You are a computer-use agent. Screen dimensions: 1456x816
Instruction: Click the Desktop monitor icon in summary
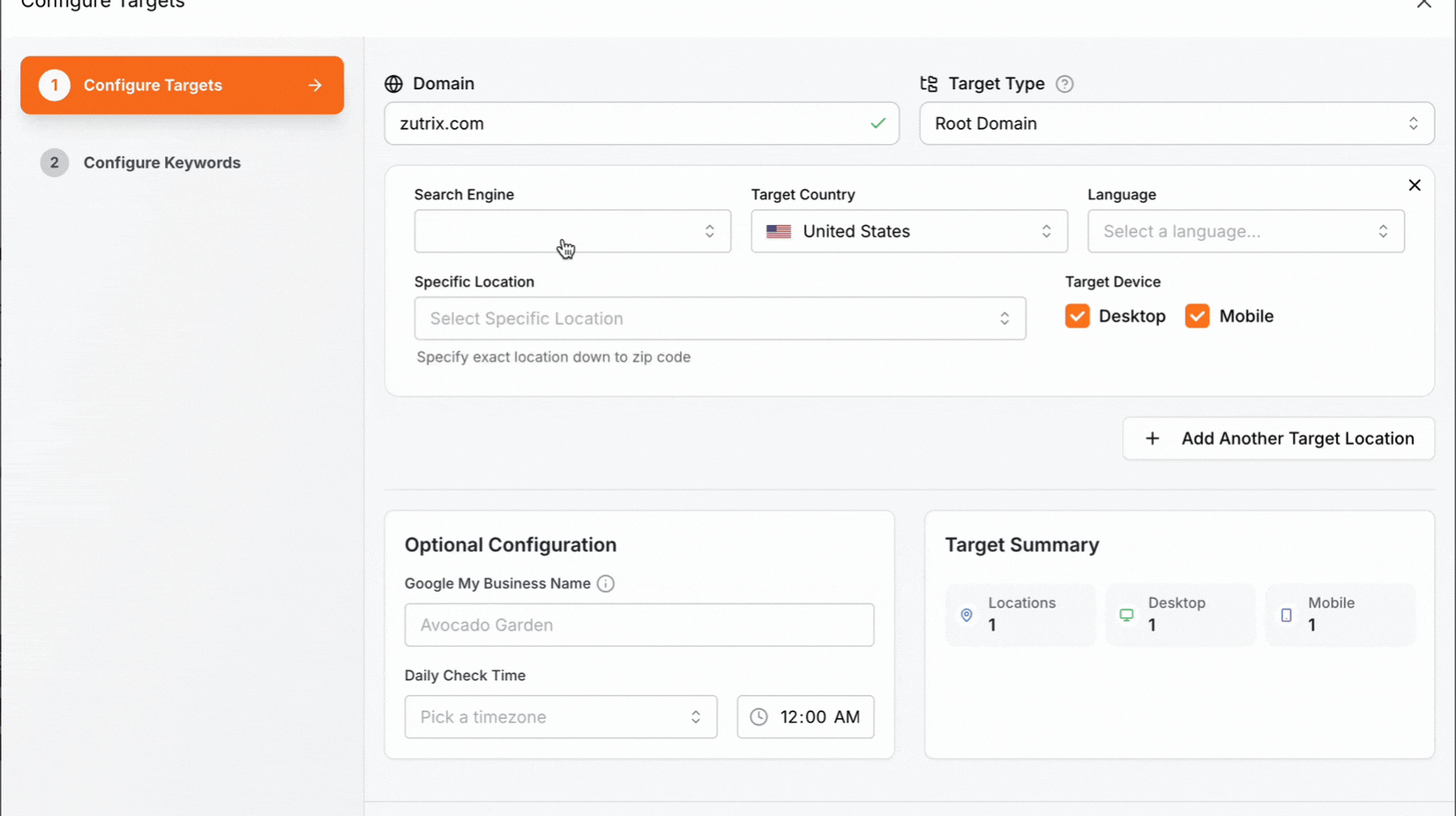pos(1127,615)
